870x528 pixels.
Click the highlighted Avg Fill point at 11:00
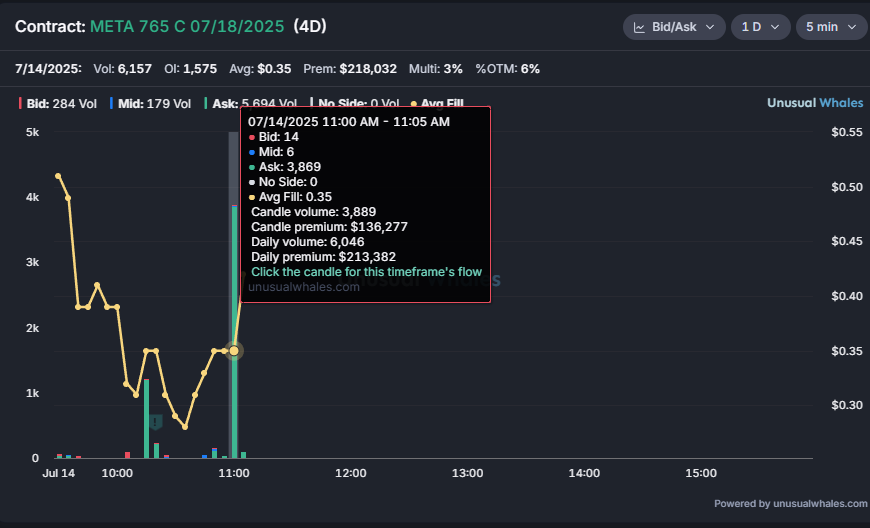[x=234, y=351]
